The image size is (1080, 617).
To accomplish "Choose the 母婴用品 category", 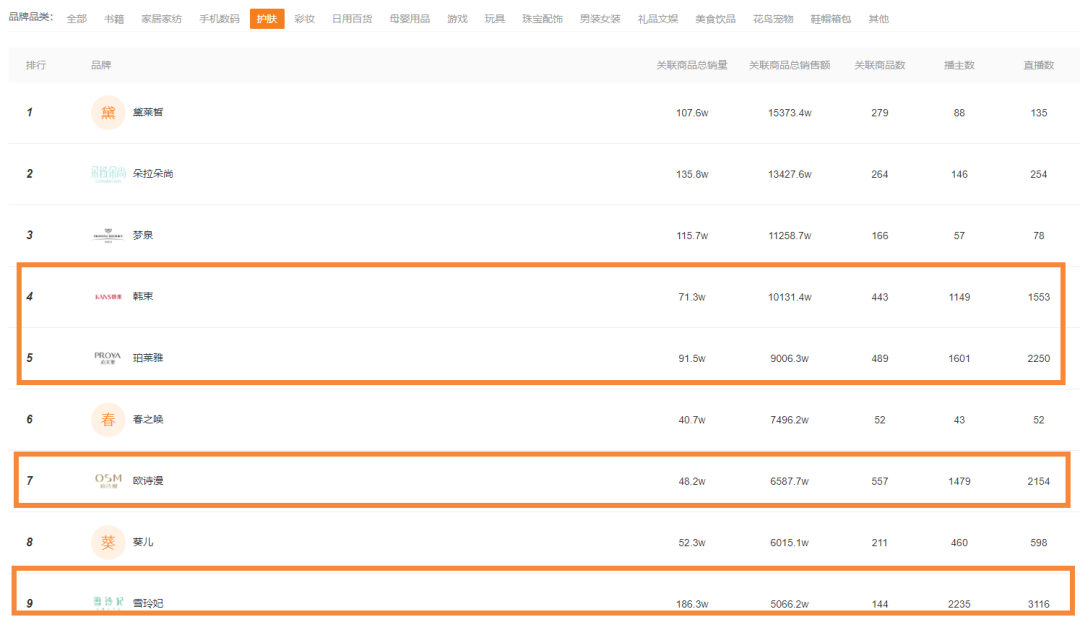I will (410, 19).
